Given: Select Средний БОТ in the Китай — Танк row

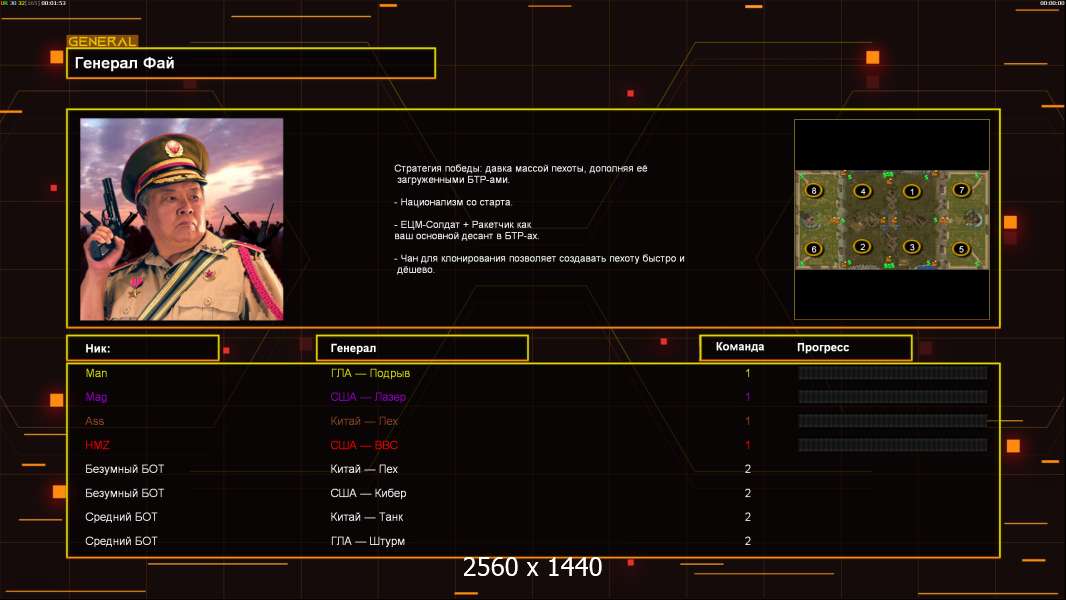Looking at the screenshot, I should [121, 517].
